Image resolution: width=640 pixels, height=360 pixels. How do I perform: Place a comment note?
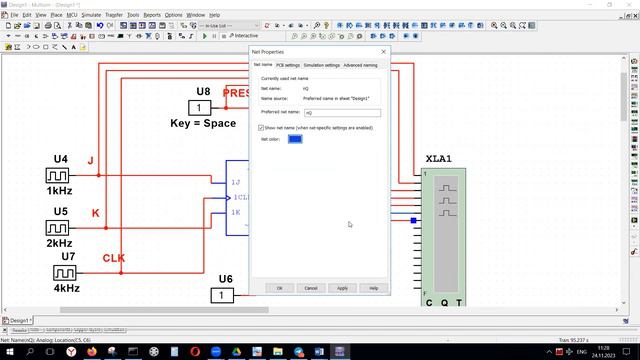(83, 47)
